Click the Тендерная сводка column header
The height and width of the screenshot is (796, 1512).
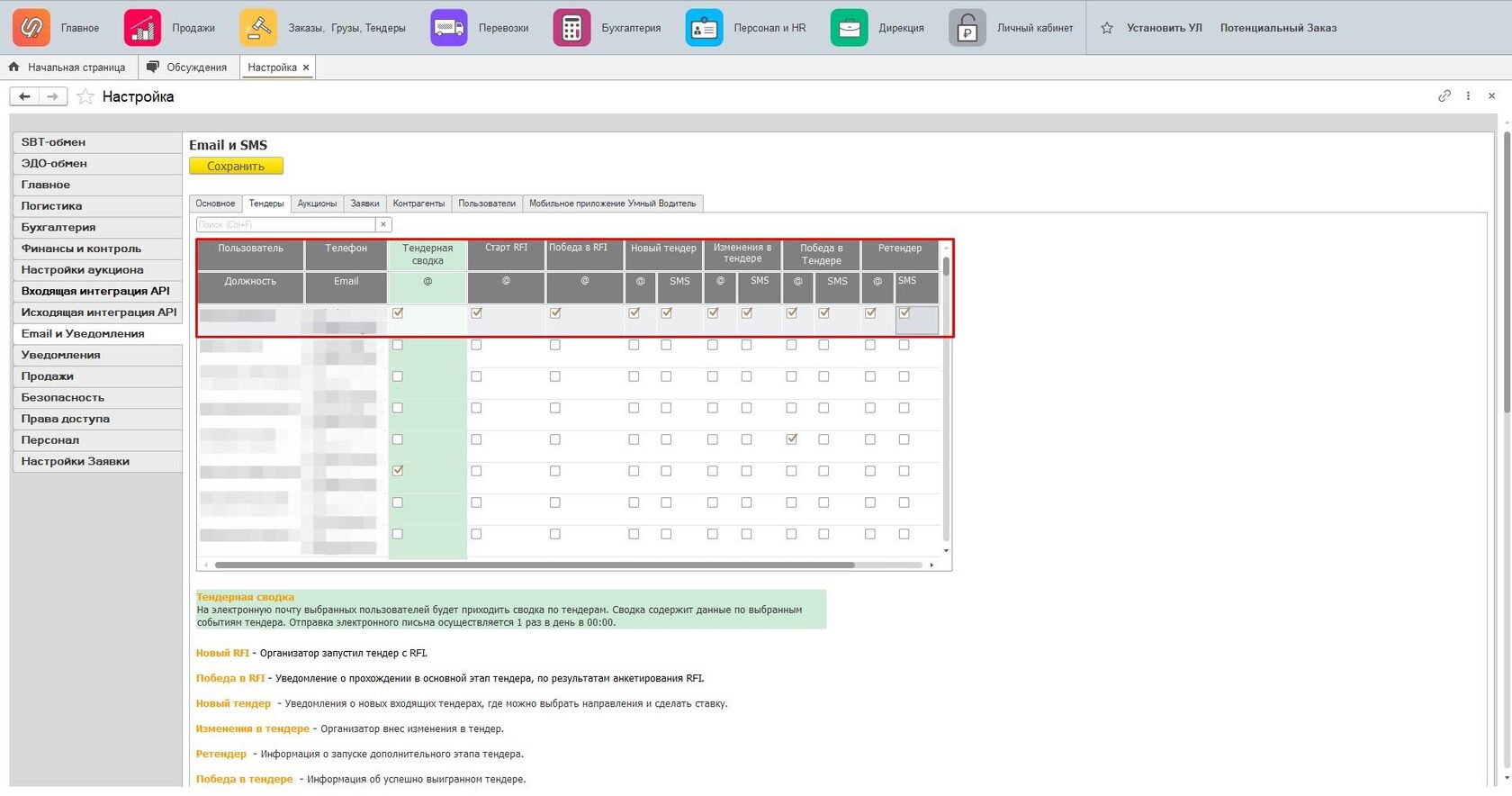[x=427, y=255]
